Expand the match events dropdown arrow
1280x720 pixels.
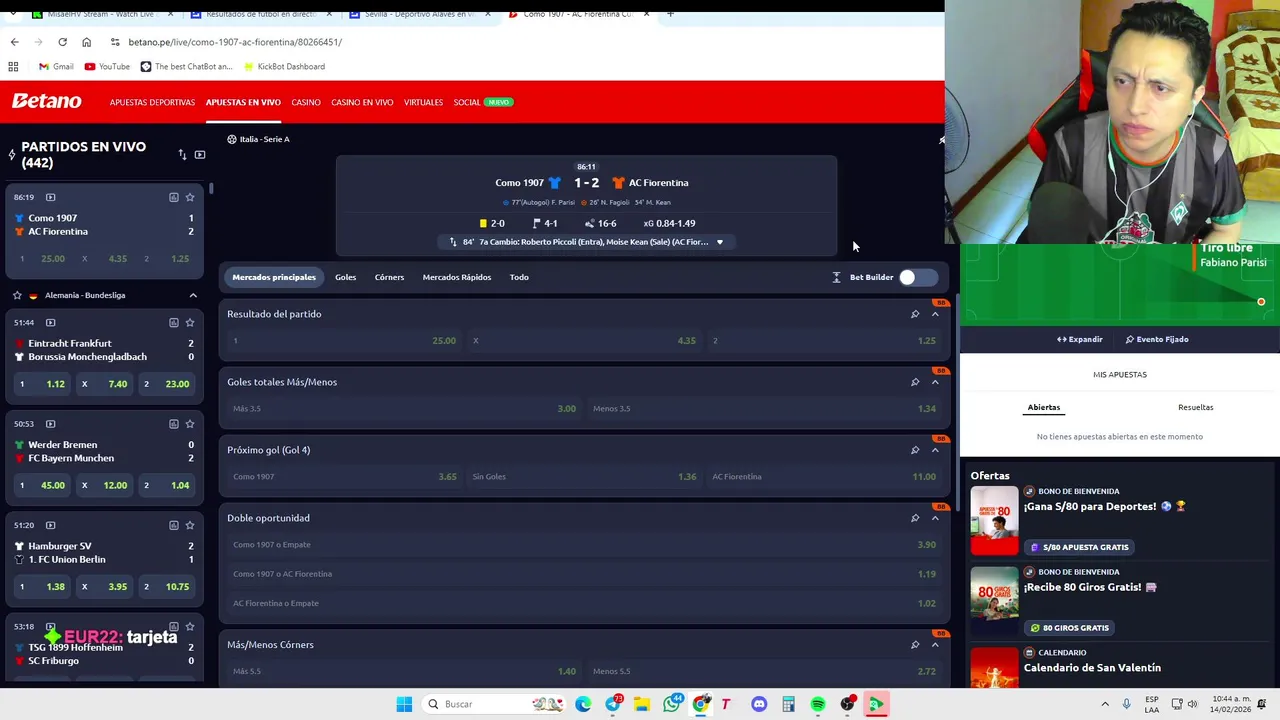[719, 242]
